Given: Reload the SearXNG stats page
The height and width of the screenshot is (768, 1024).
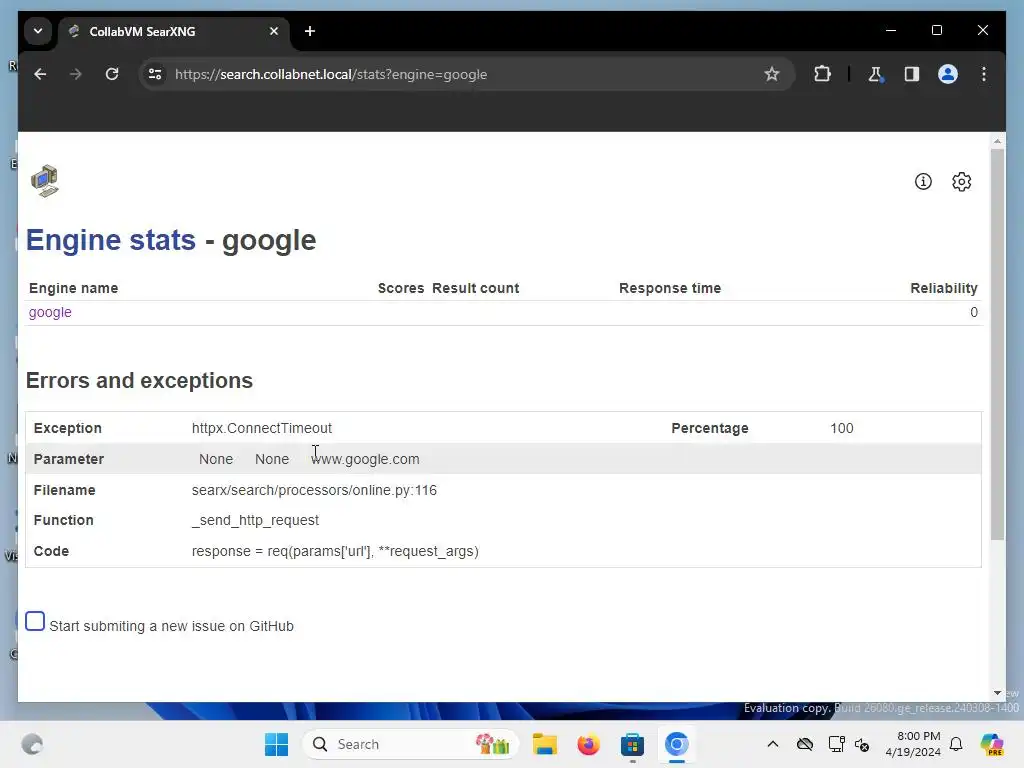Looking at the screenshot, I should 112,74.
